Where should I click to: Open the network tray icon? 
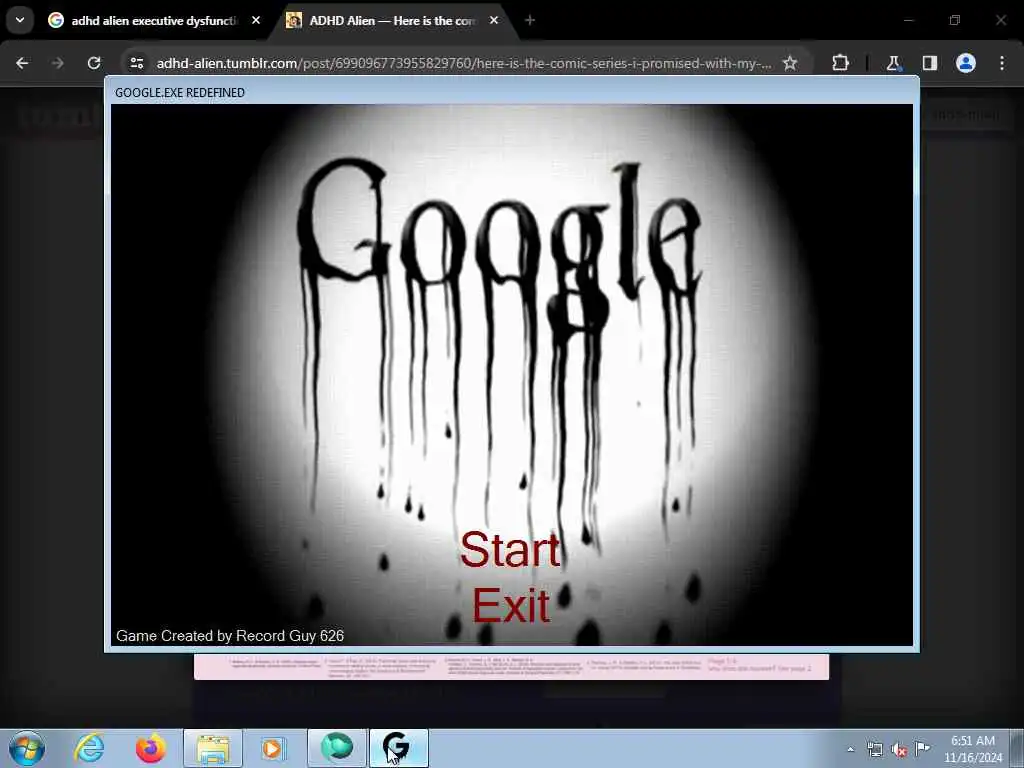tap(874, 749)
